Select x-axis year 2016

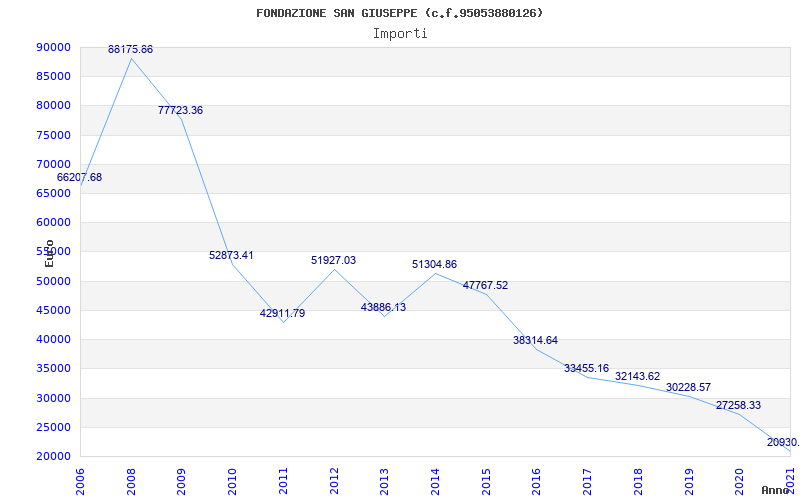(537, 481)
